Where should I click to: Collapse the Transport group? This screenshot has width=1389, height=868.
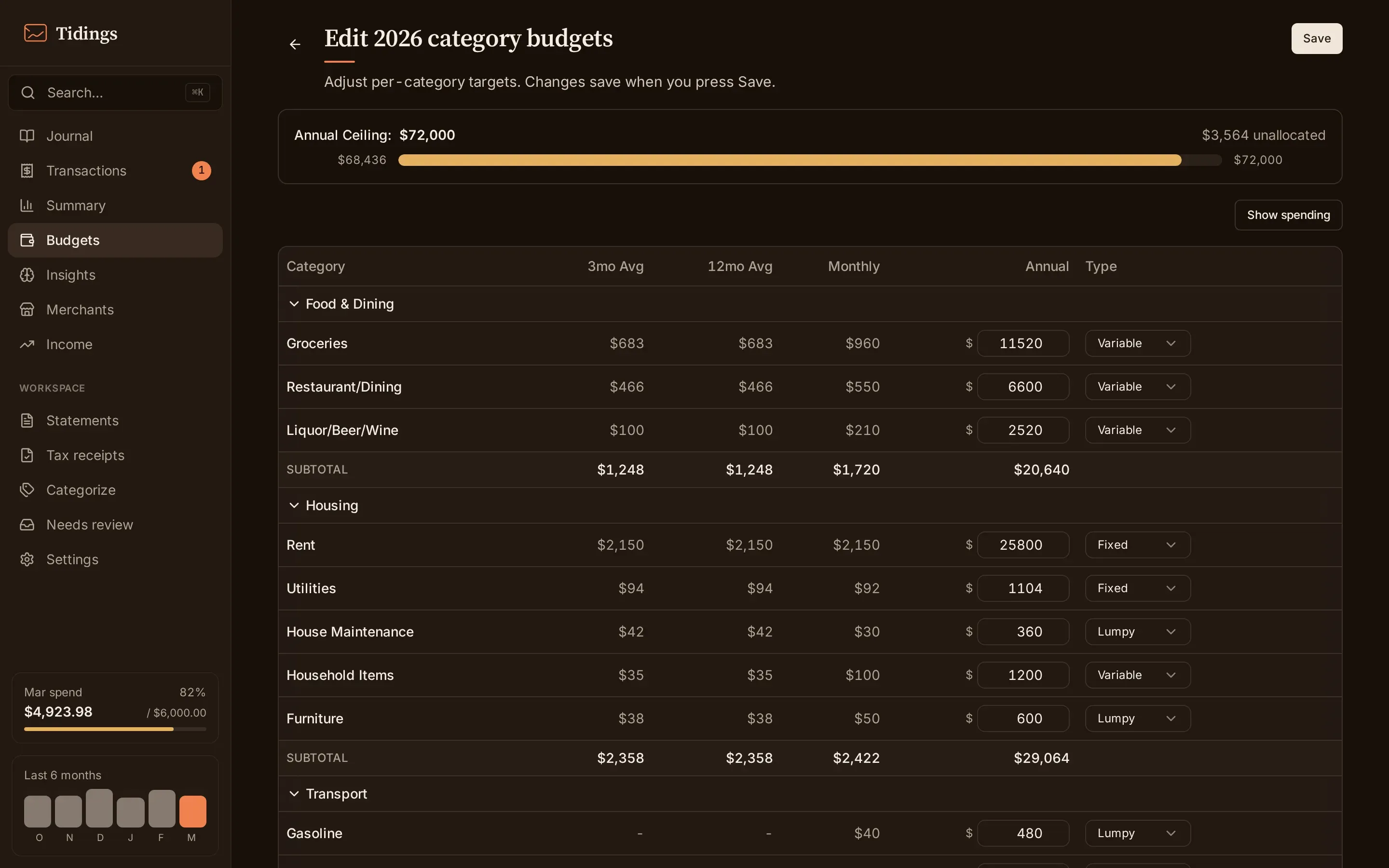(x=294, y=793)
